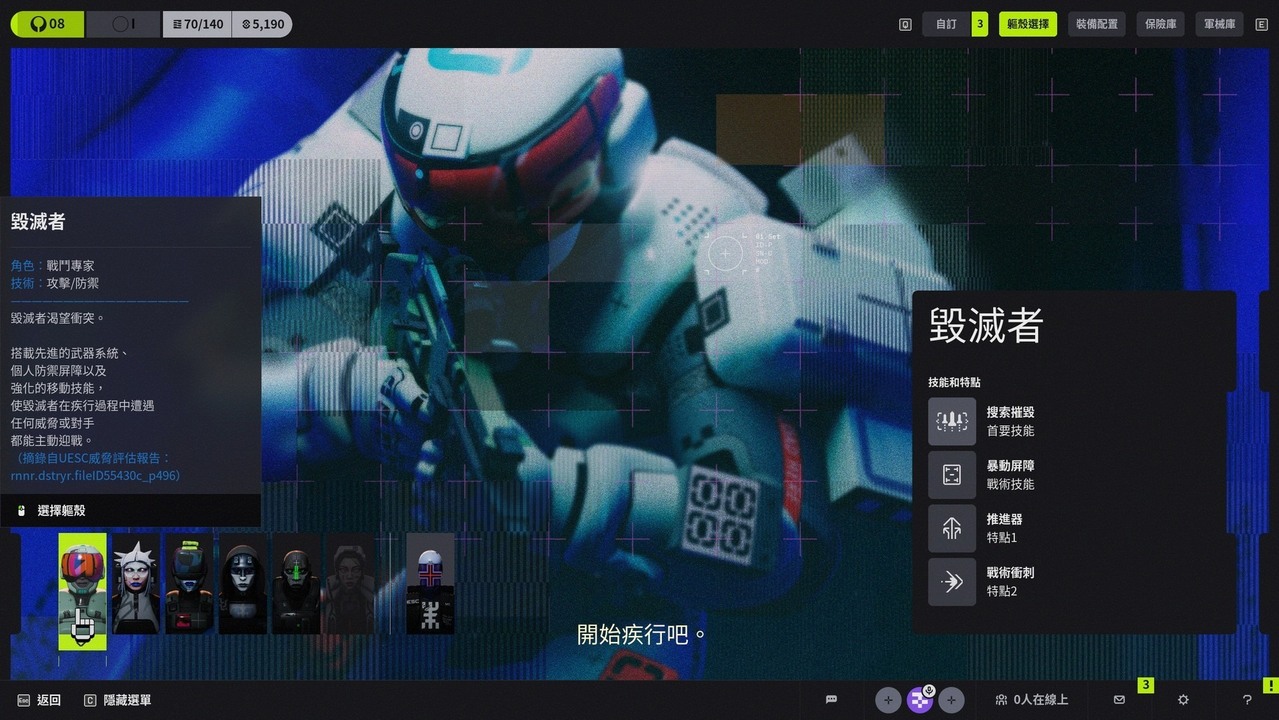
Task: Open the 軍械庫 tab
Action: pos(1219,24)
